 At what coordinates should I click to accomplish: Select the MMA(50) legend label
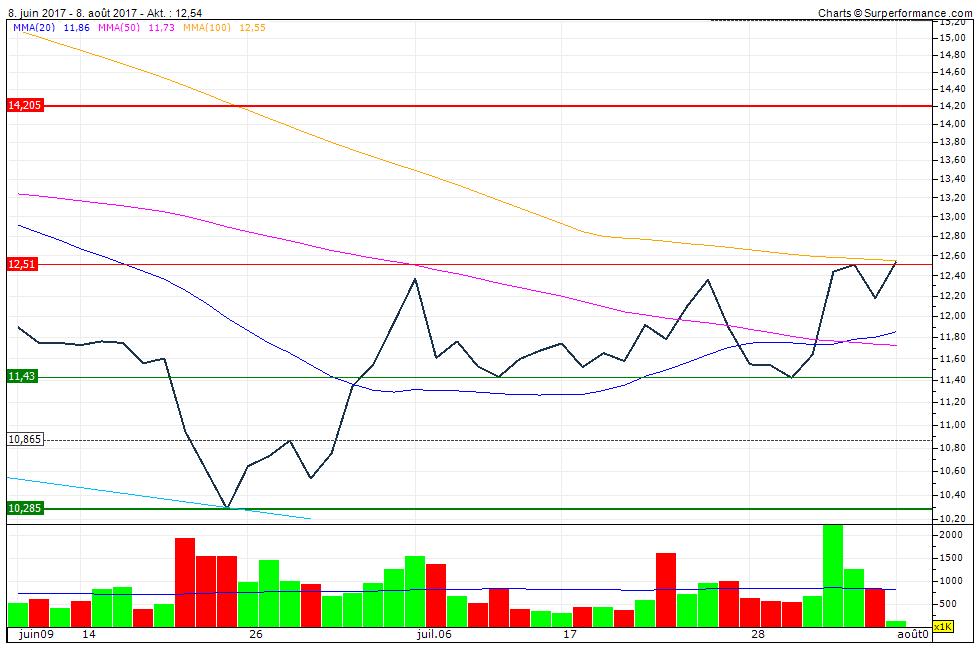coord(119,28)
